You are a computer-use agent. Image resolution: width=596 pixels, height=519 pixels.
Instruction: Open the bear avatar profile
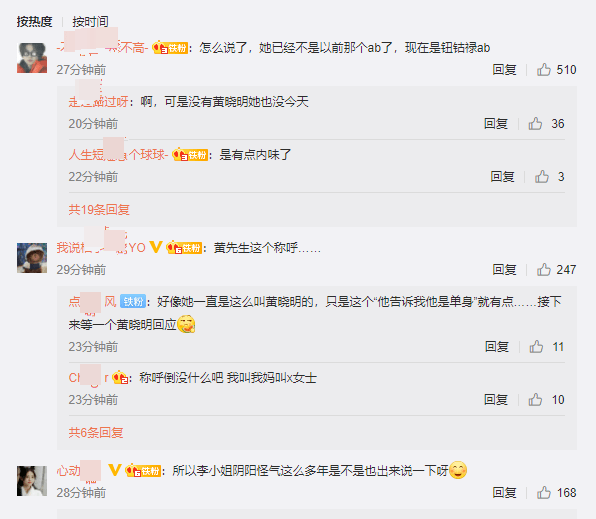(32, 258)
